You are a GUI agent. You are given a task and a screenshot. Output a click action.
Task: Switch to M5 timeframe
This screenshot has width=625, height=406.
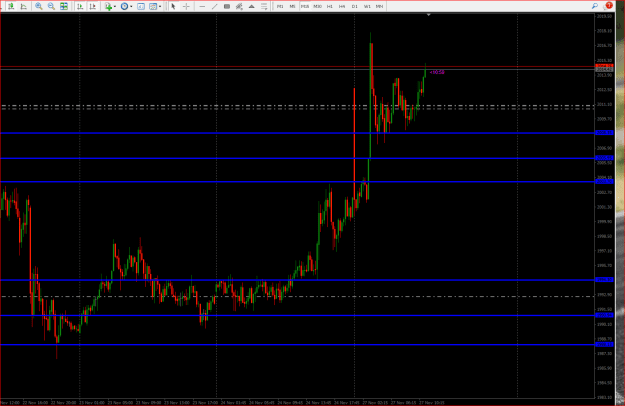pos(293,6)
